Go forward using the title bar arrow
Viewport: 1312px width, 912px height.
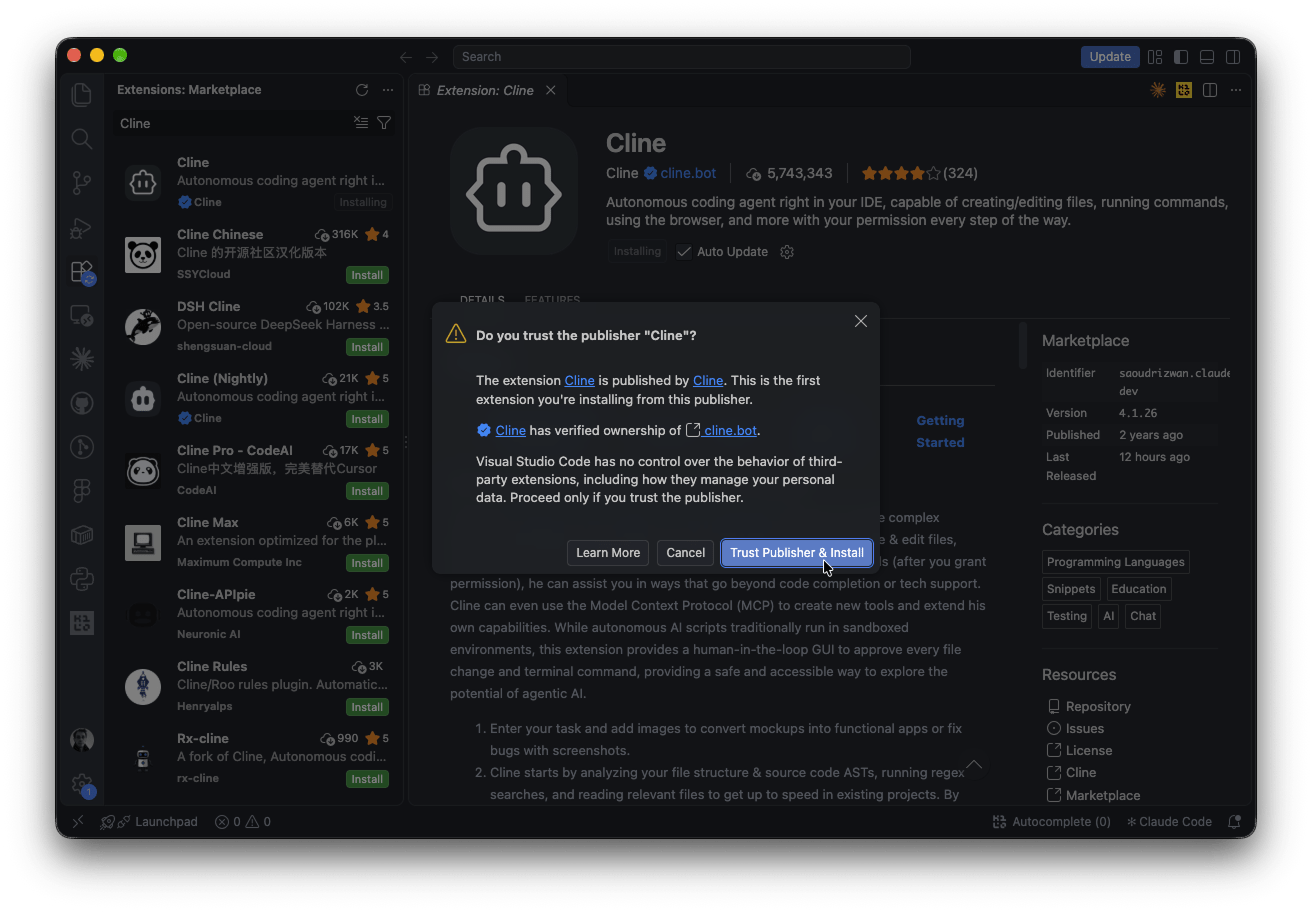point(432,57)
